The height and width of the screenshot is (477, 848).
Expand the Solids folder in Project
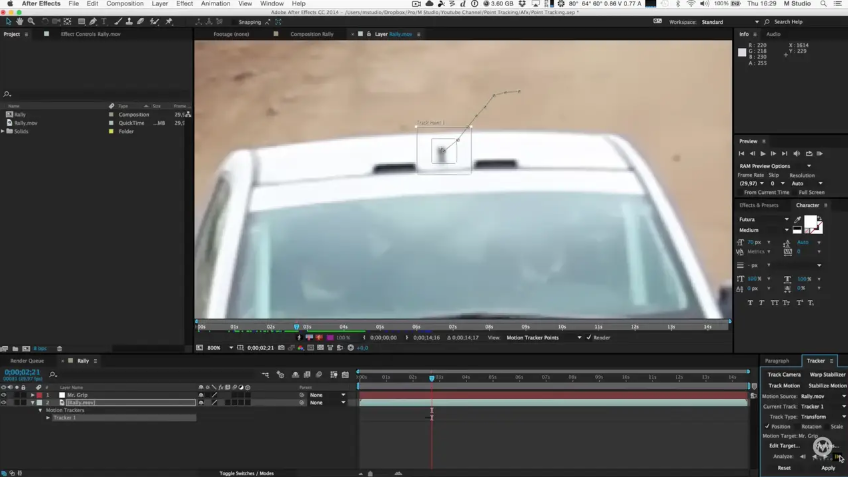coord(3,131)
